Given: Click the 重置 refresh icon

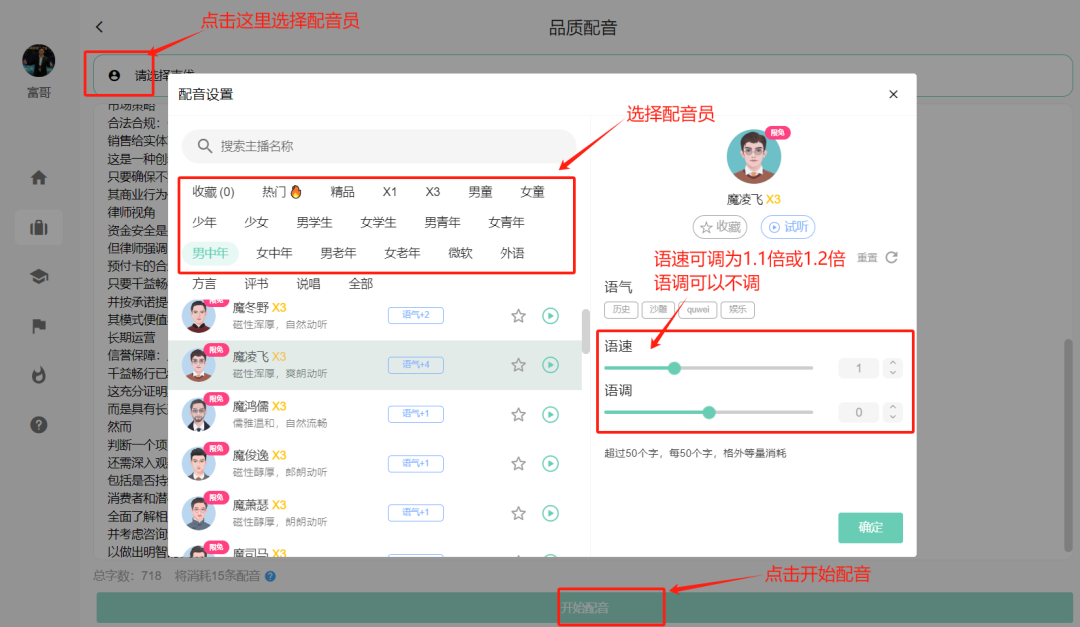Looking at the screenshot, I should (891, 257).
